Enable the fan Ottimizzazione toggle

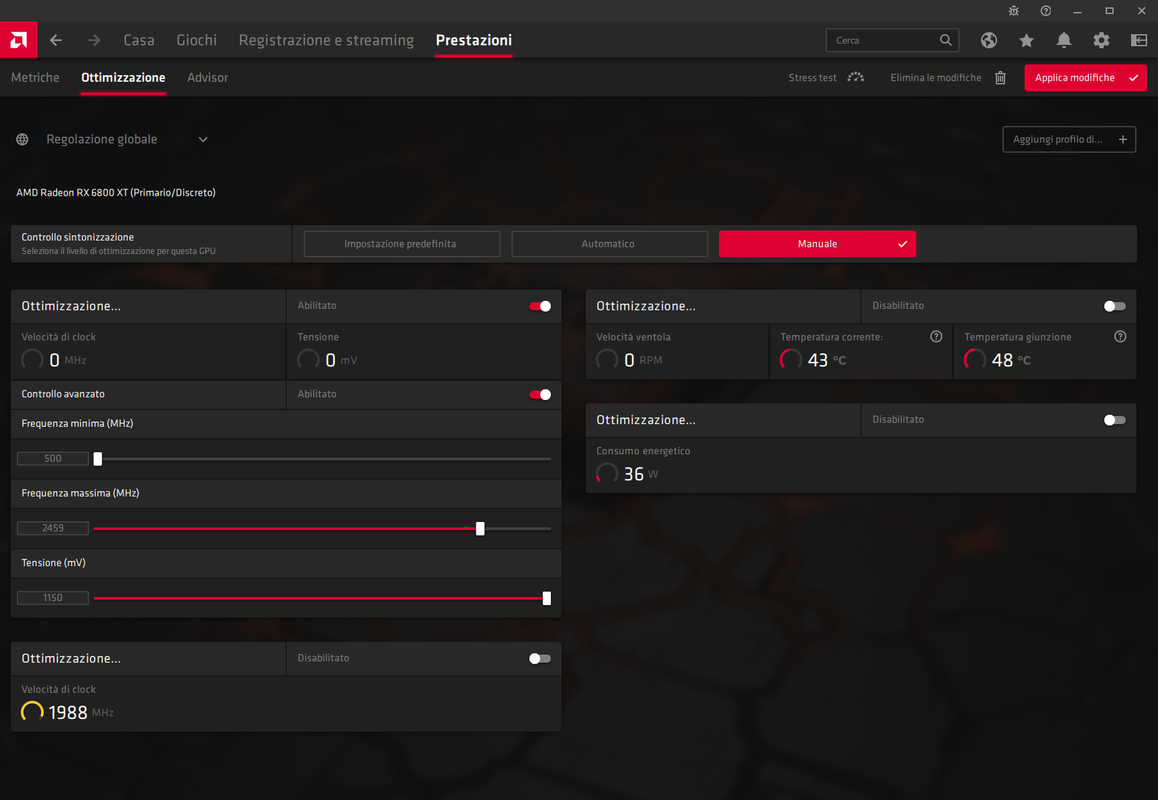pos(1114,306)
